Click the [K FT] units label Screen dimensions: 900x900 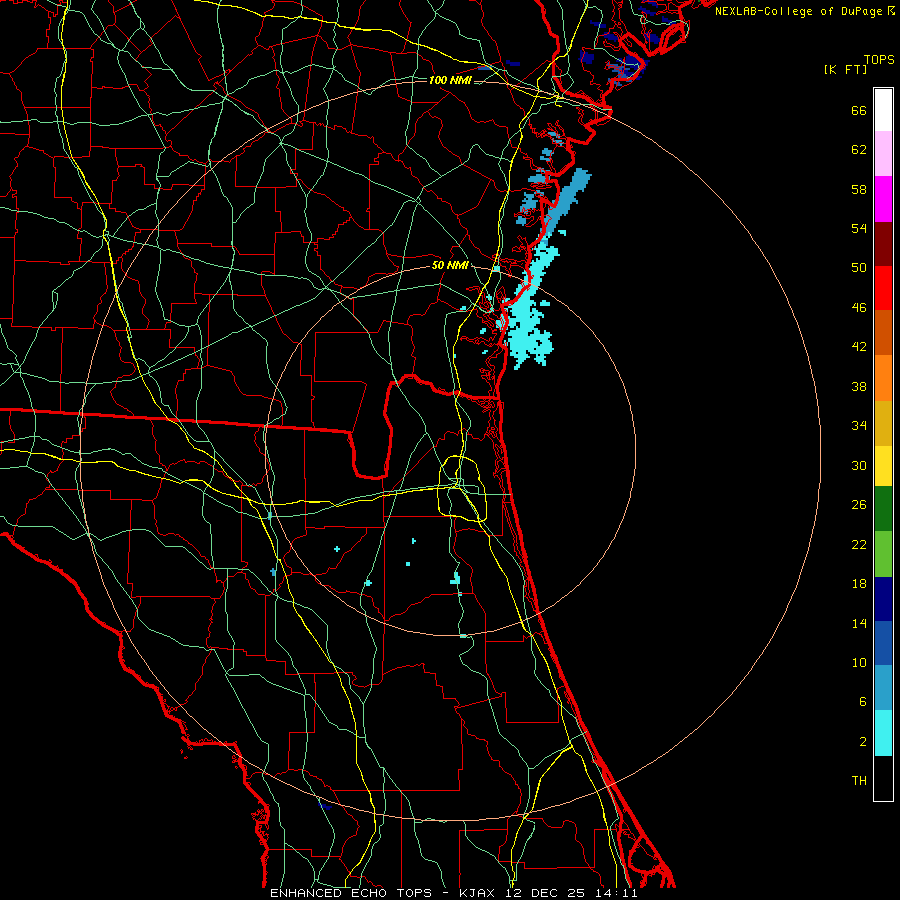point(845,70)
